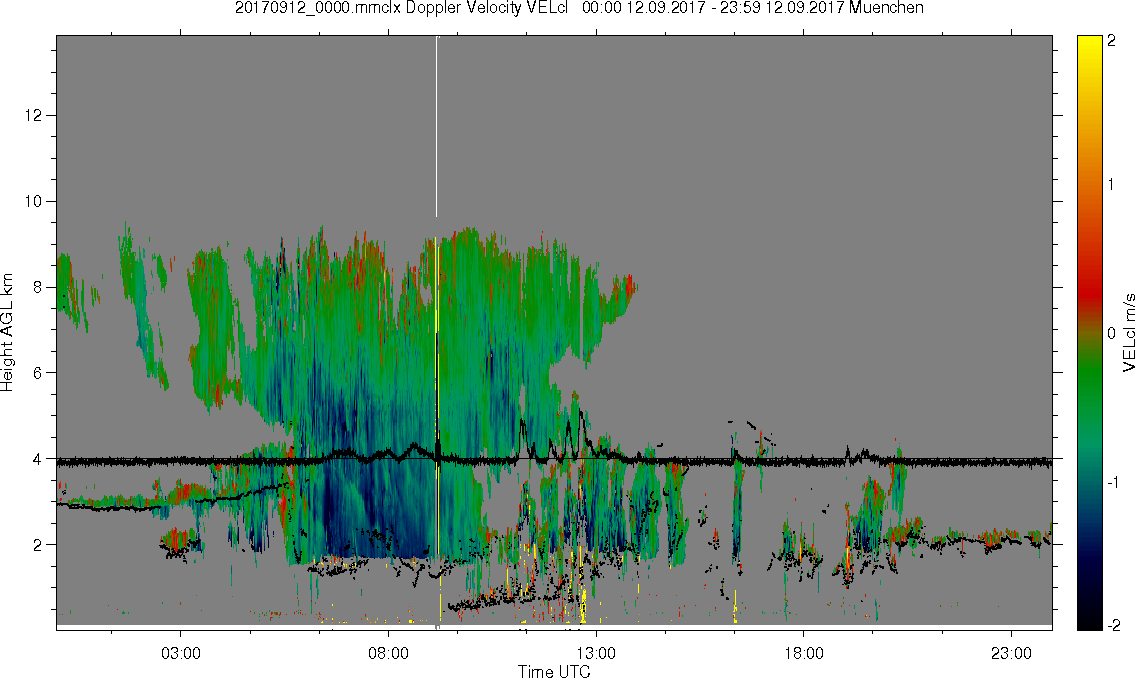Screen dimensions: 1135x678
Task: Click the colorbar's yellow top end
Action: (1089, 41)
